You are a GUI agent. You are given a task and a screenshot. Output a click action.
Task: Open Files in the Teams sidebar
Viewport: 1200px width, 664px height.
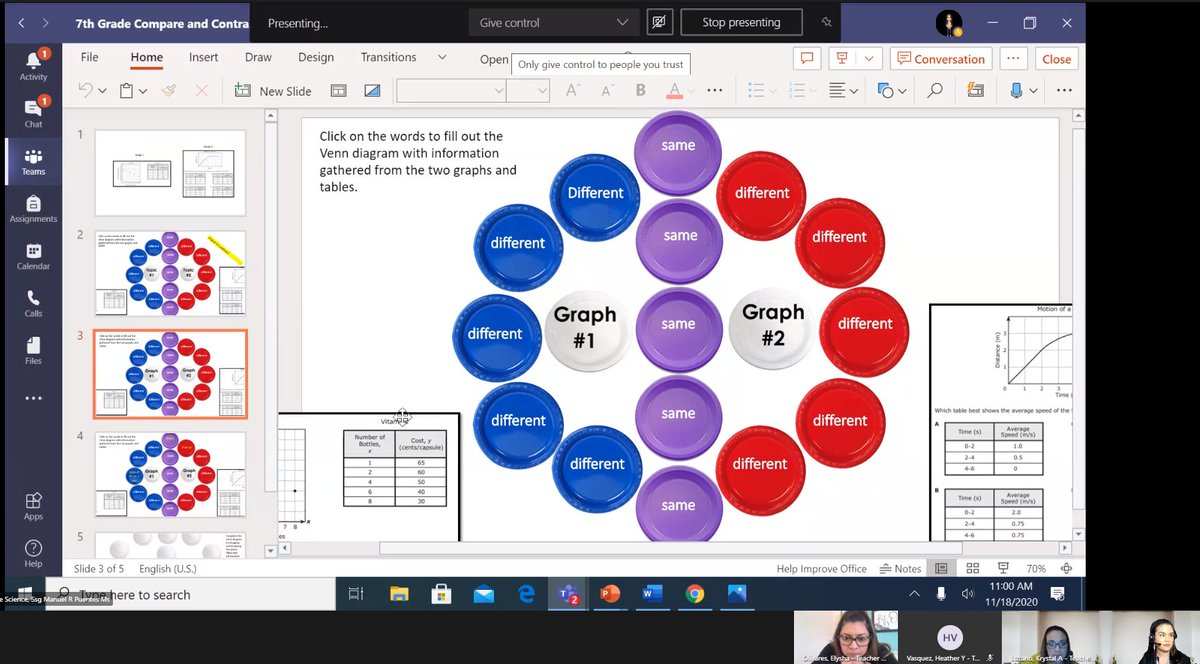(33, 350)
